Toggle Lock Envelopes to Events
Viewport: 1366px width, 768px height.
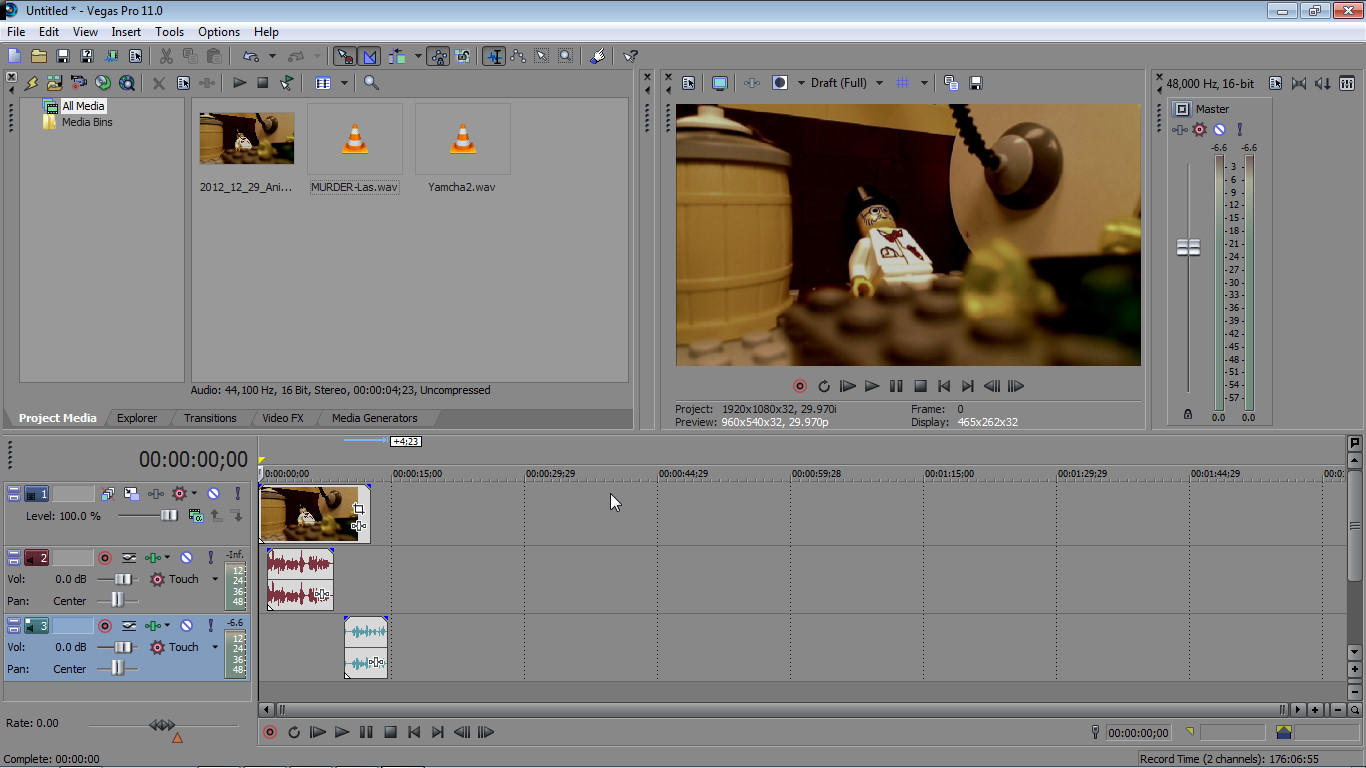pyautogui.click(x=438, y=56)
